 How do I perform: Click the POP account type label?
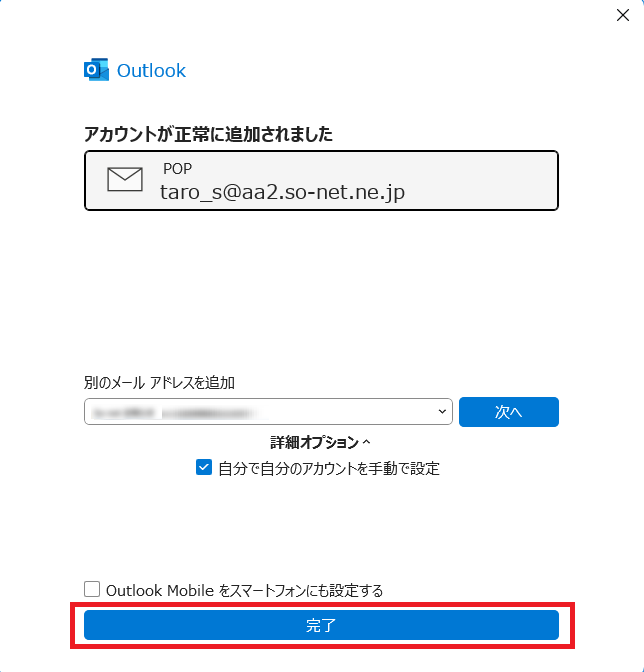click(177, 169)
